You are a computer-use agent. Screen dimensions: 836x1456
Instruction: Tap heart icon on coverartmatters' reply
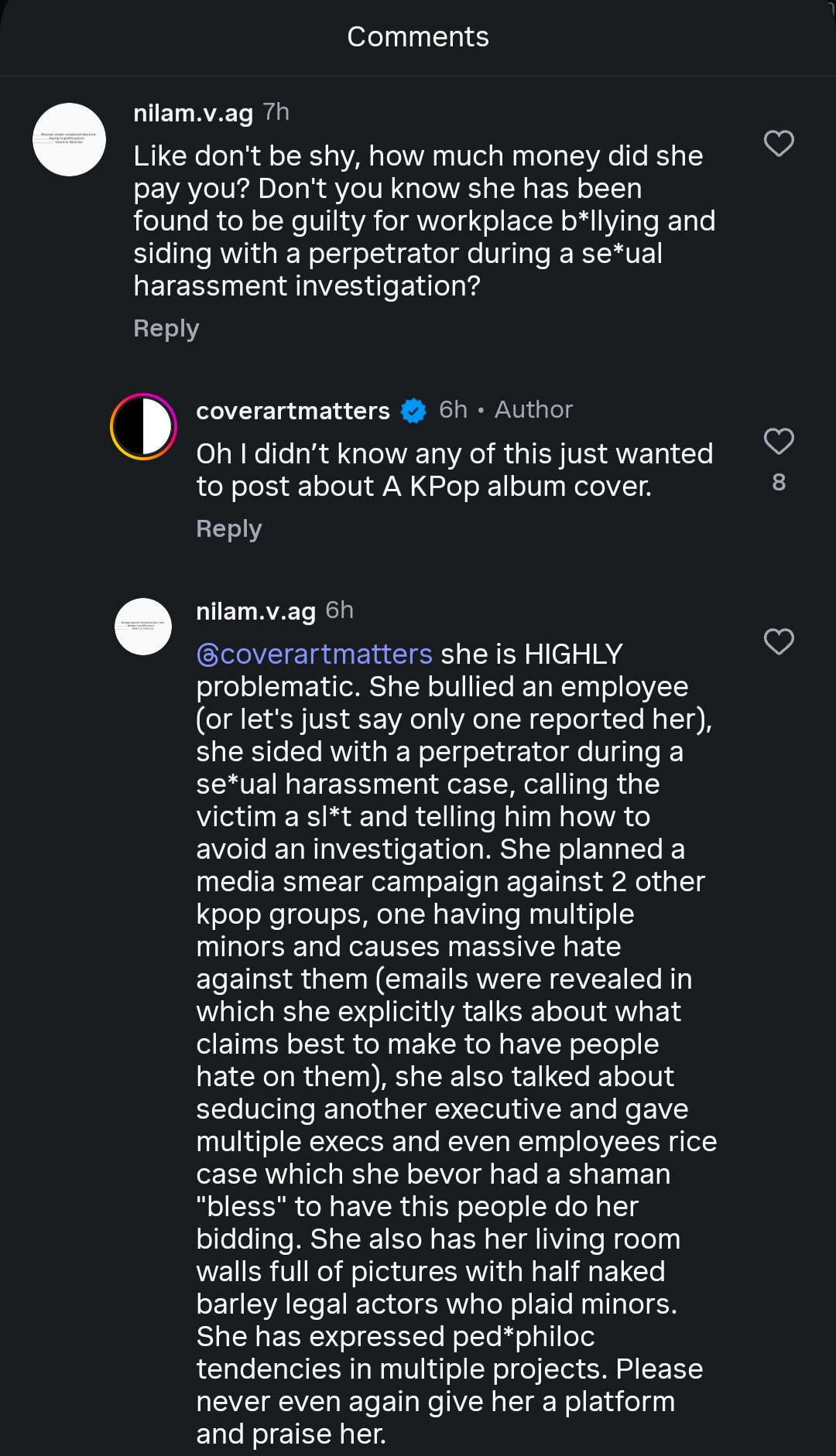pyautogui.click(x=779, y=441)
